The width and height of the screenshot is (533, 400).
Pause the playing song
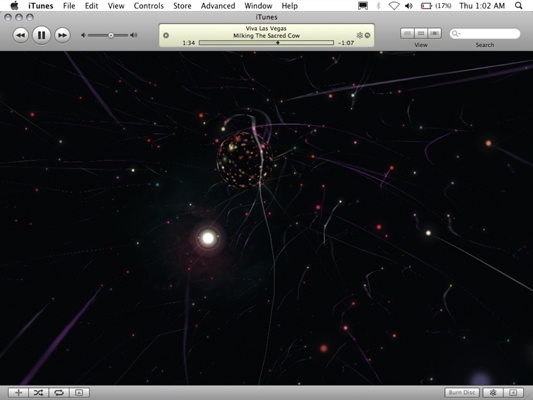[41, 35]
